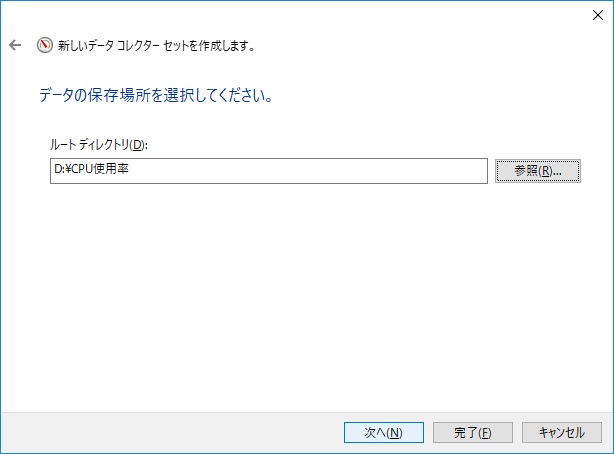Click the Performance Monitor wizard icon
The image size is (614, 454).
pos(44,45)
